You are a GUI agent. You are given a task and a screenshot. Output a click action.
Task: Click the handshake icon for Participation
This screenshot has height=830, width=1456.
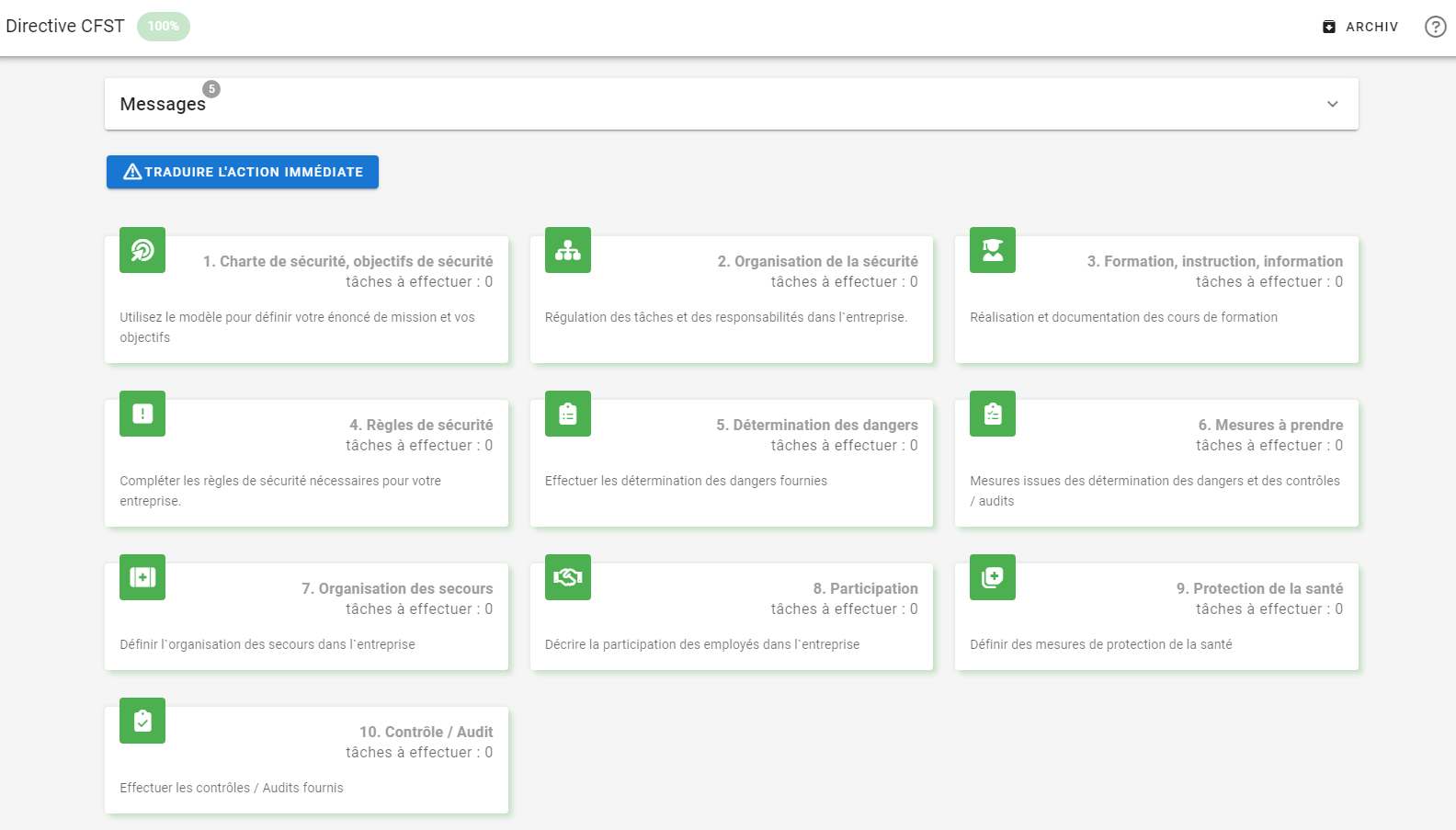click(x=568, y=577)
